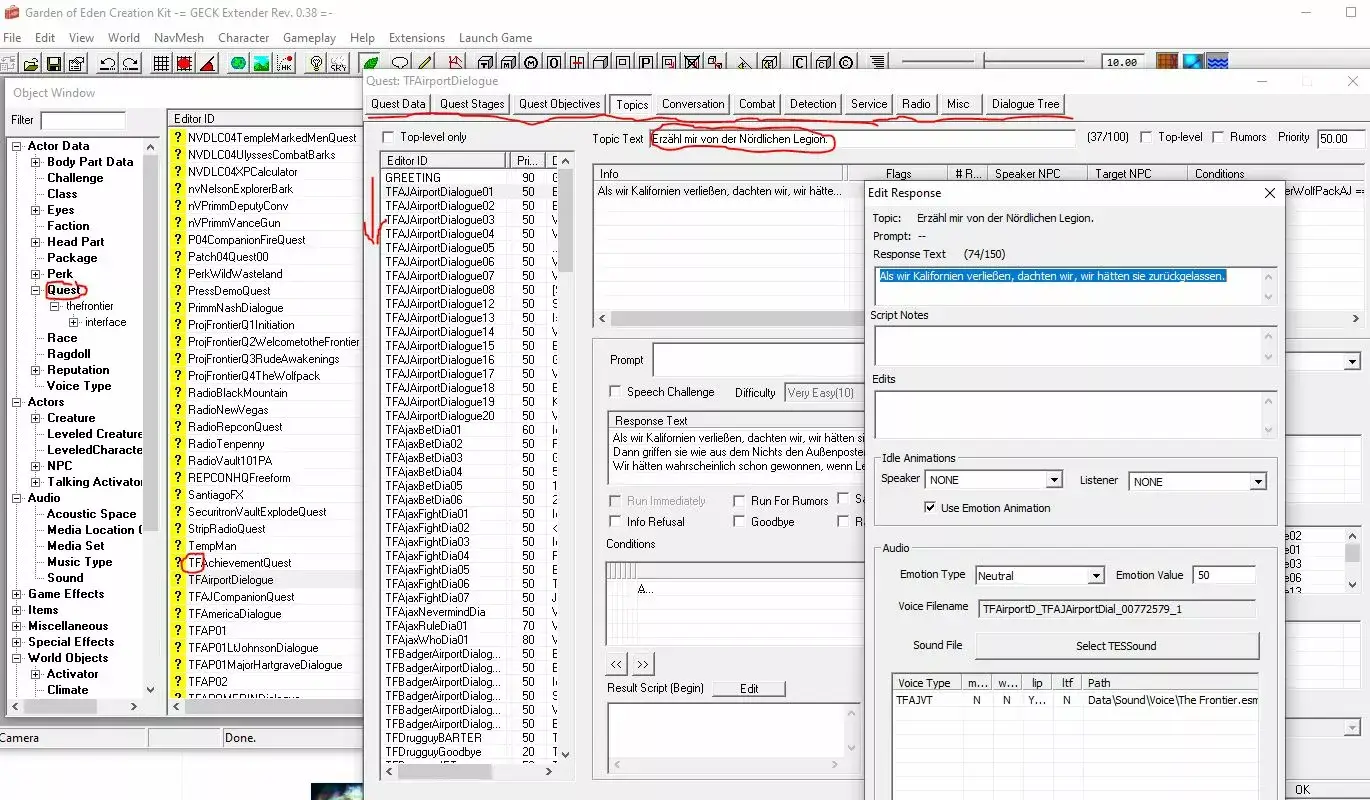The width and height of the screenshot is (1370, 800).
Task: Click the brown brick texture icon
Action: pyautogui.click(x=1167, y=62)
